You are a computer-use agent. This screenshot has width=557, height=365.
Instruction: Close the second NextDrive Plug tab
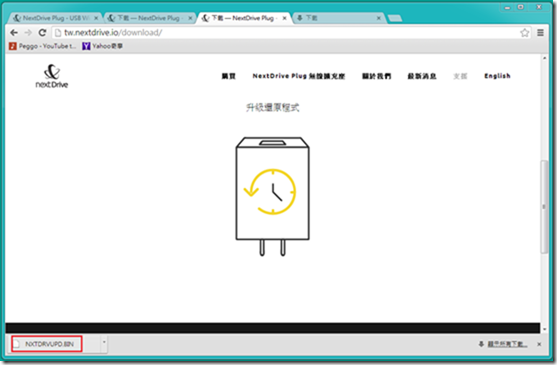pos(190,18)
